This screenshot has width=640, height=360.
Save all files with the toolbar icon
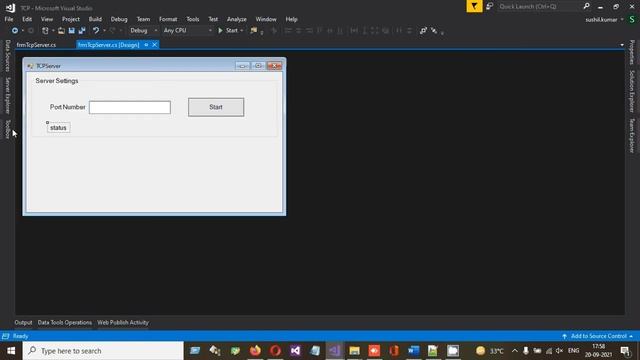82,31
